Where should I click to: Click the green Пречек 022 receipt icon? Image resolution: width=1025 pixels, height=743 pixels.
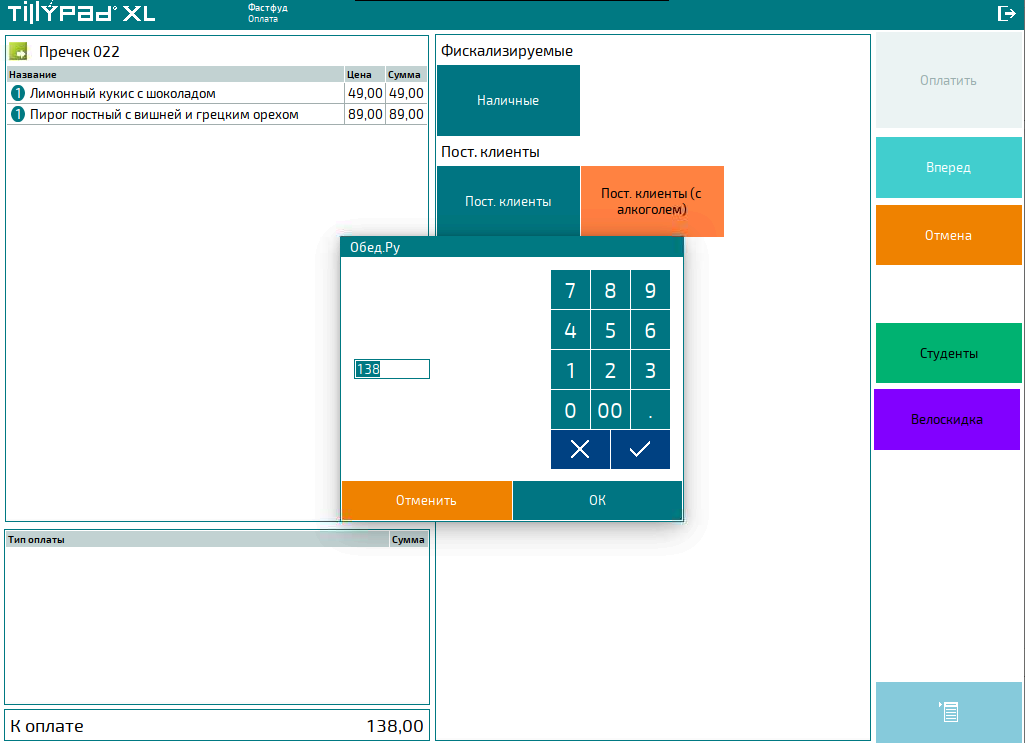(x=19, y=51)
